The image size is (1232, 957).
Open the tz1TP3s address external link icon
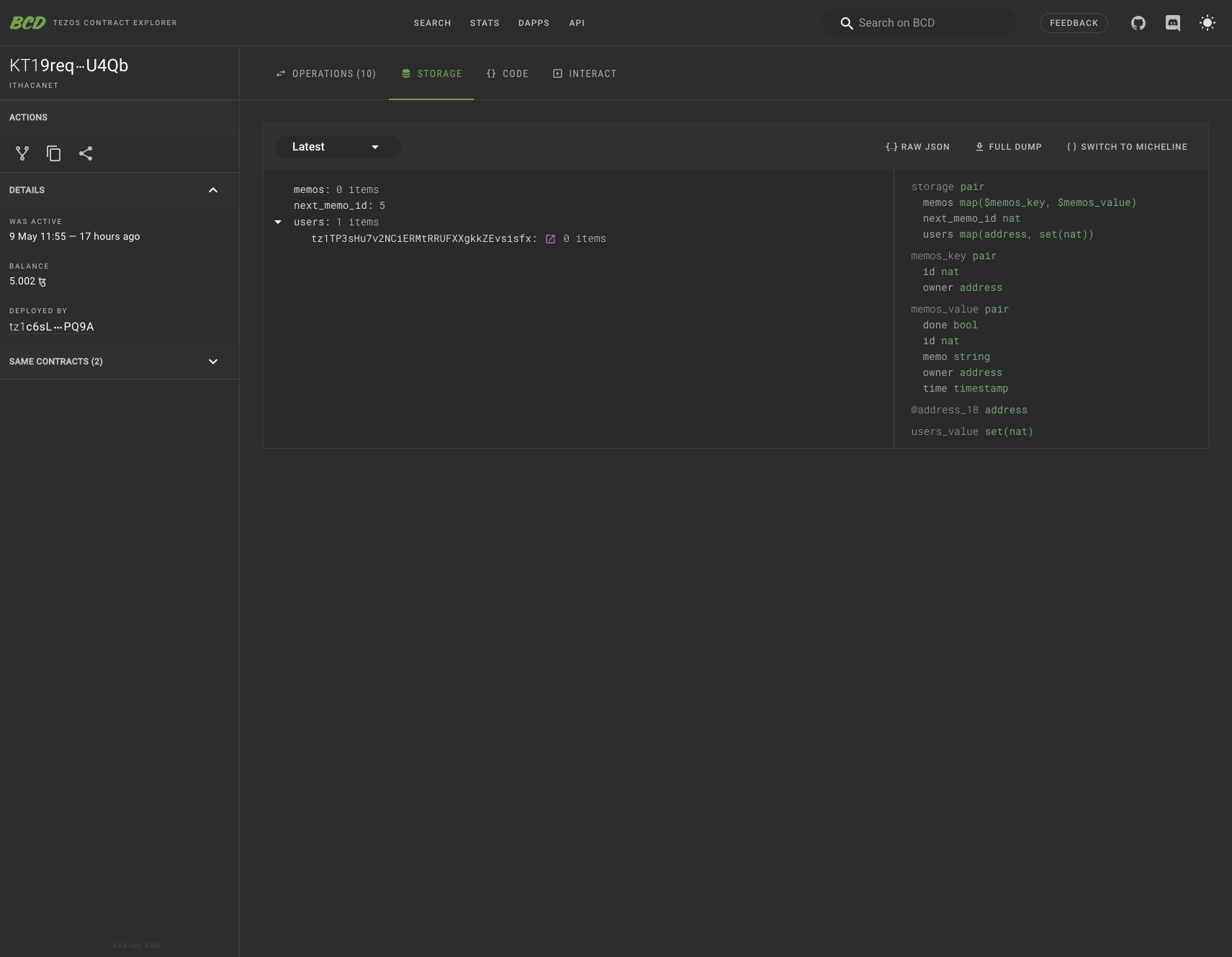pyautogui.click(x=550, y=239)
